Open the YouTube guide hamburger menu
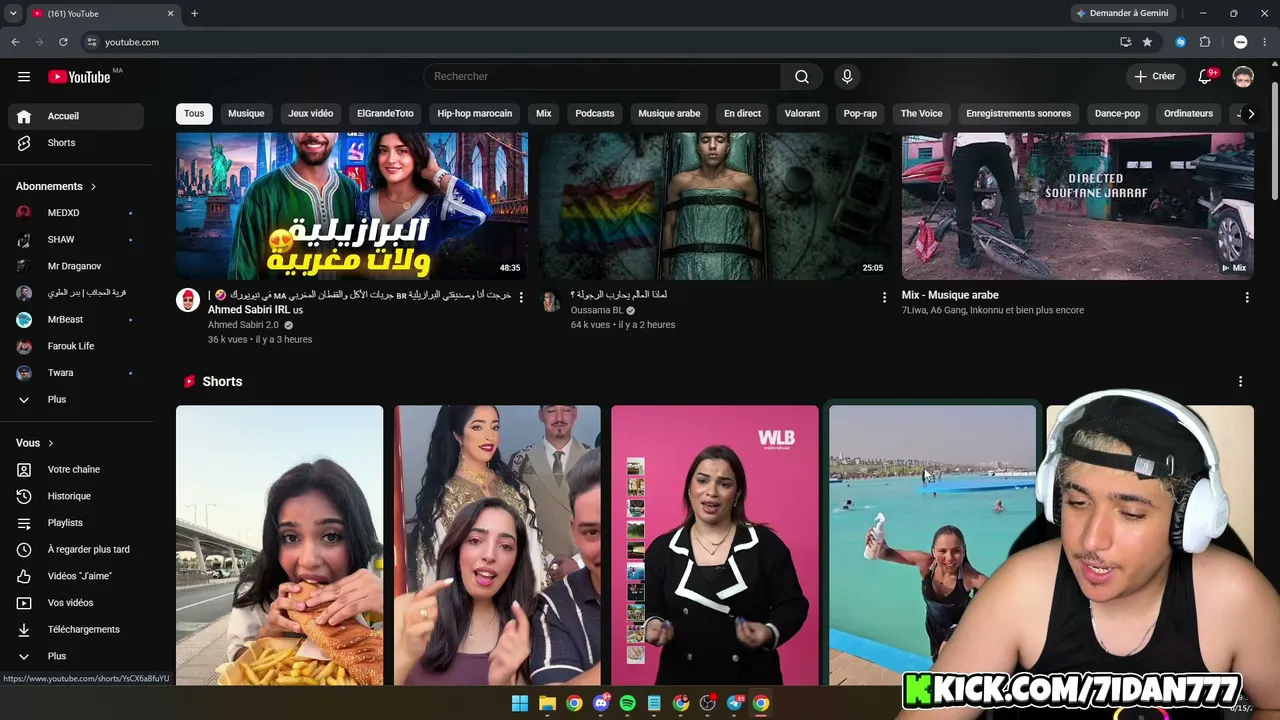Viewport: 1280px width, 720px height. [x=24, y=76]
